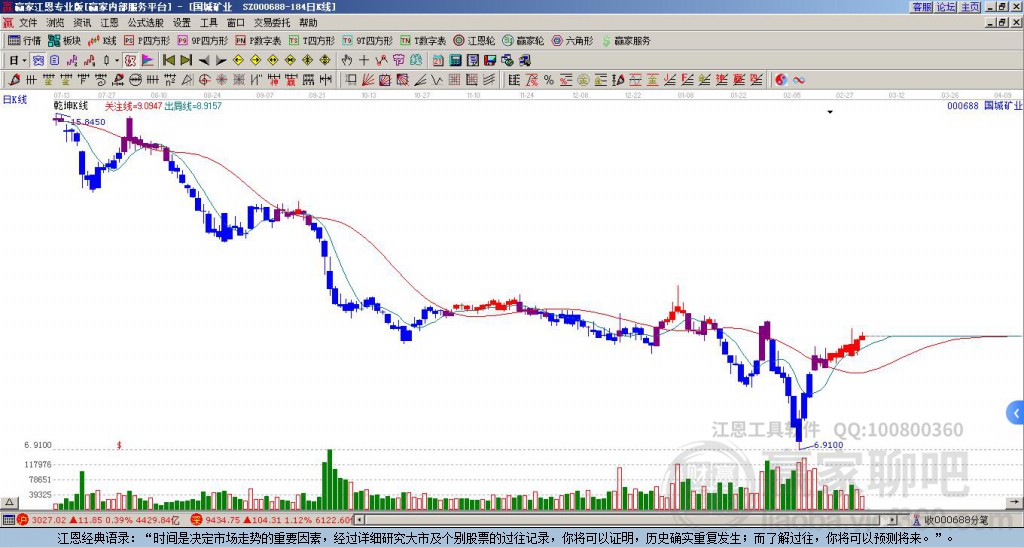Image resolution: width=1024 pixels, height=548 pixels.
Task: Open the P四方形 tool
Action: coord(148,40)
